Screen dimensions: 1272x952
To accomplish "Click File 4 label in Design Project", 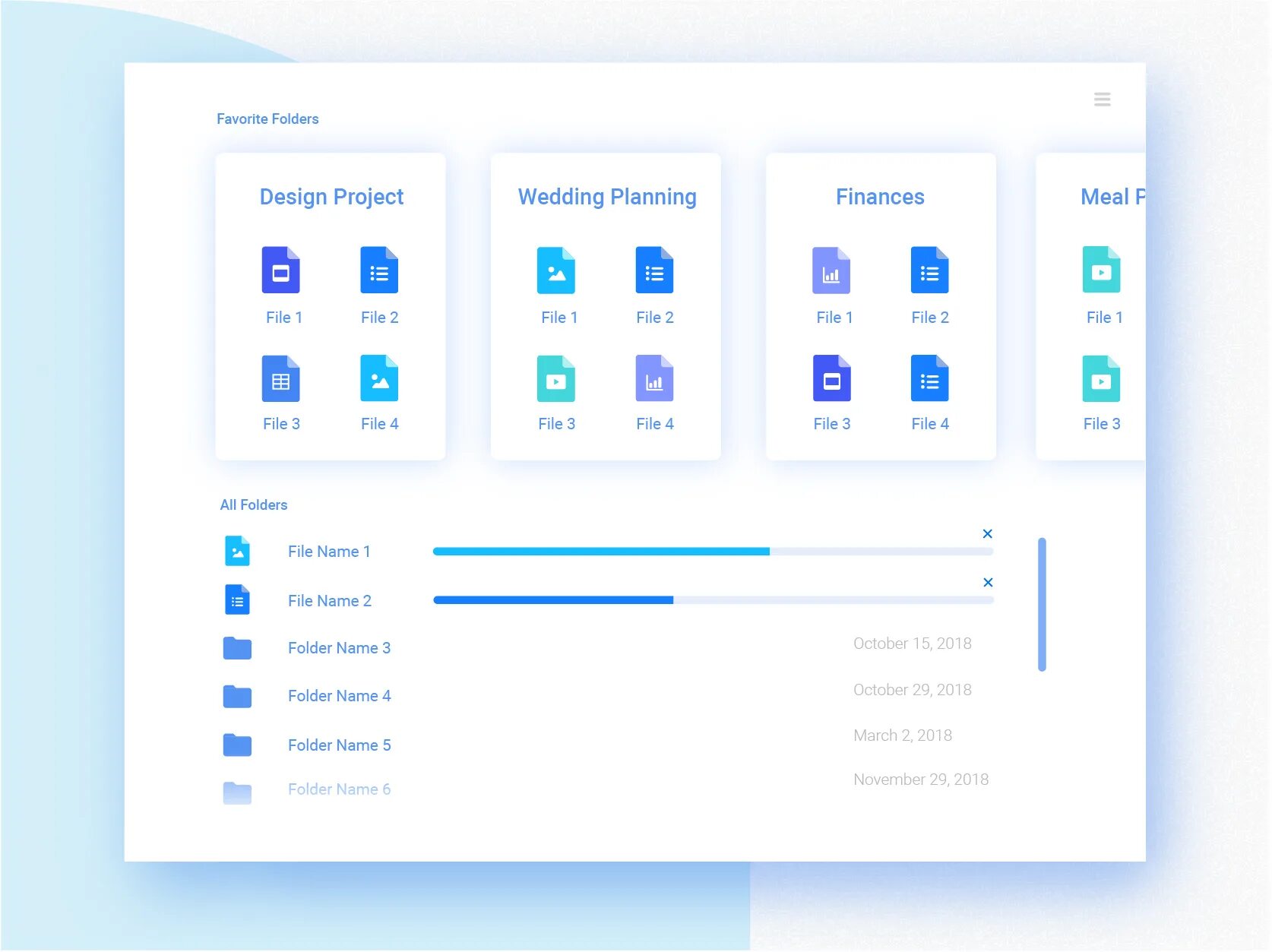I will pyautogui.click(x=379, y=424).
